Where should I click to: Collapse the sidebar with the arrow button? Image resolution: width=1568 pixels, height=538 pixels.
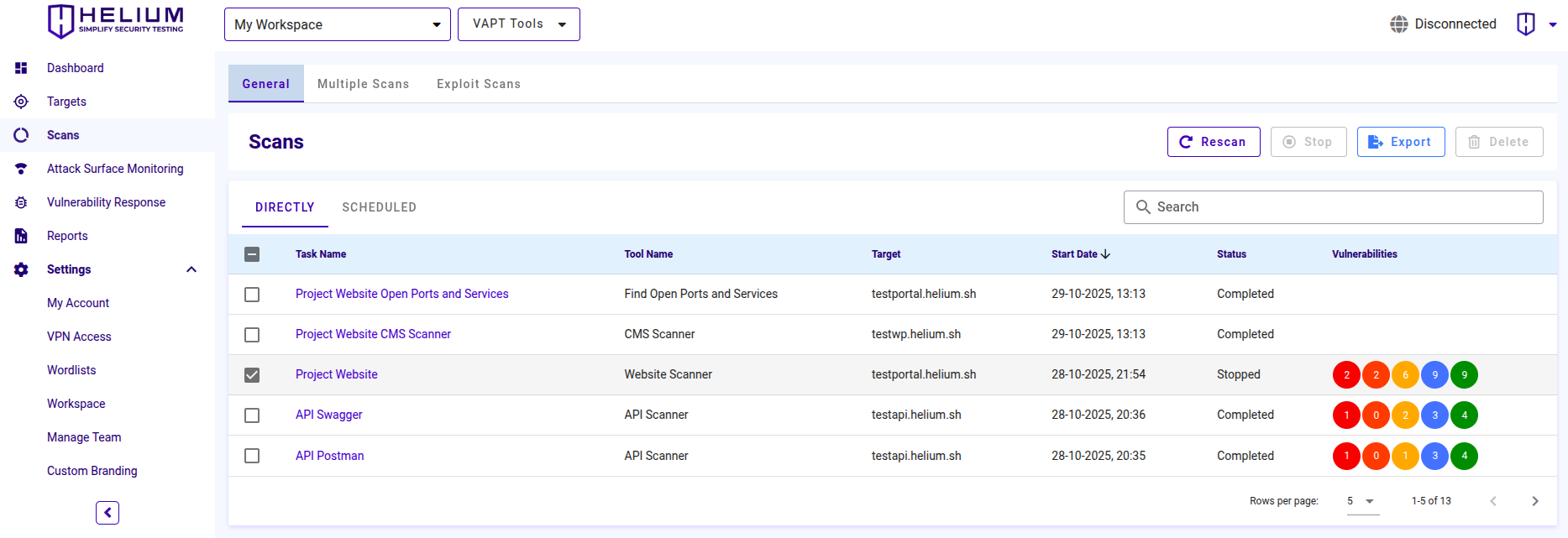pyautogui.click(x=108, y=513)
